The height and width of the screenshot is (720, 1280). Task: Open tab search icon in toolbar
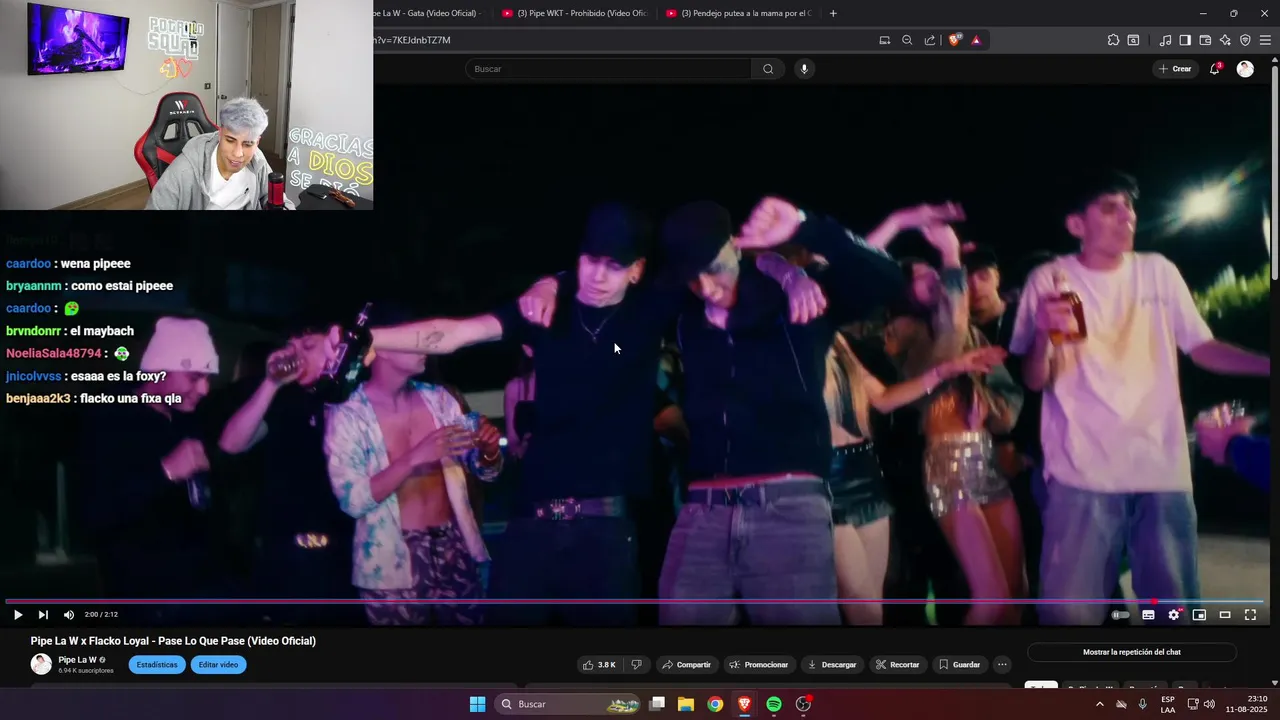(1133, 40)
